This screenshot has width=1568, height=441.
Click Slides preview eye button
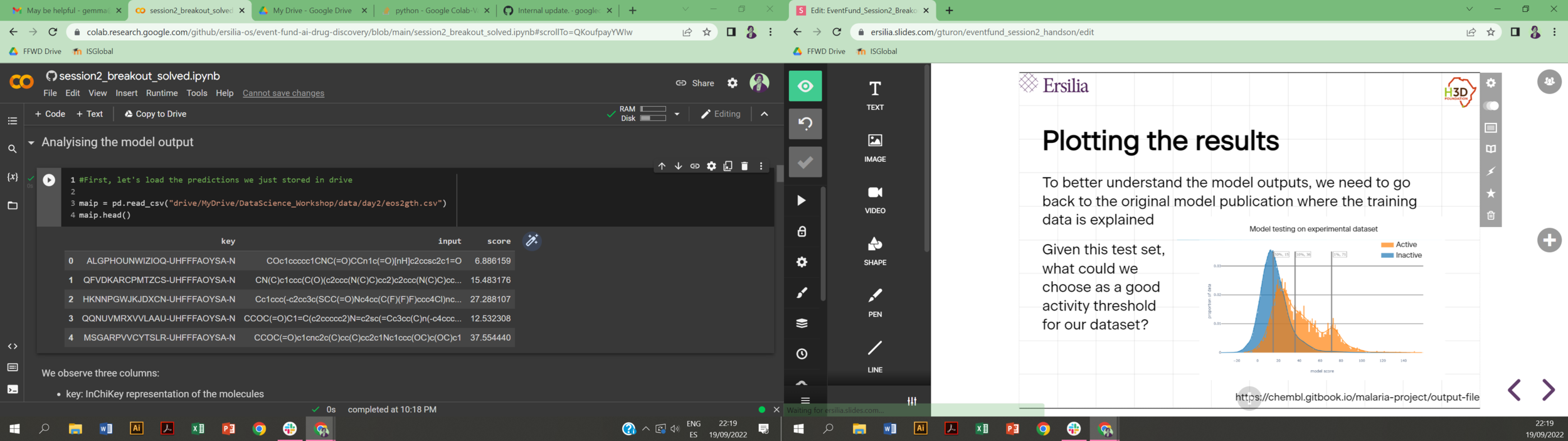(805, 86)
